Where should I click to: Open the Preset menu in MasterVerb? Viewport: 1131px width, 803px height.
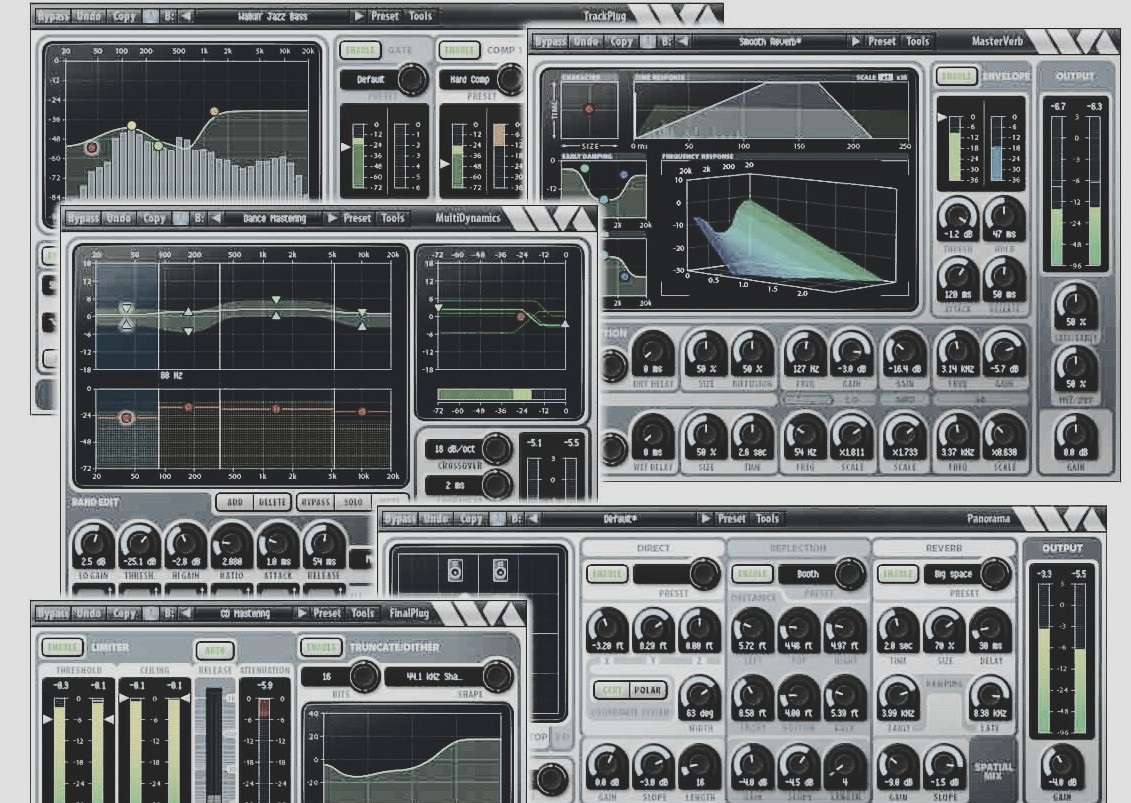pyautogui.click(x=881, y=42)
